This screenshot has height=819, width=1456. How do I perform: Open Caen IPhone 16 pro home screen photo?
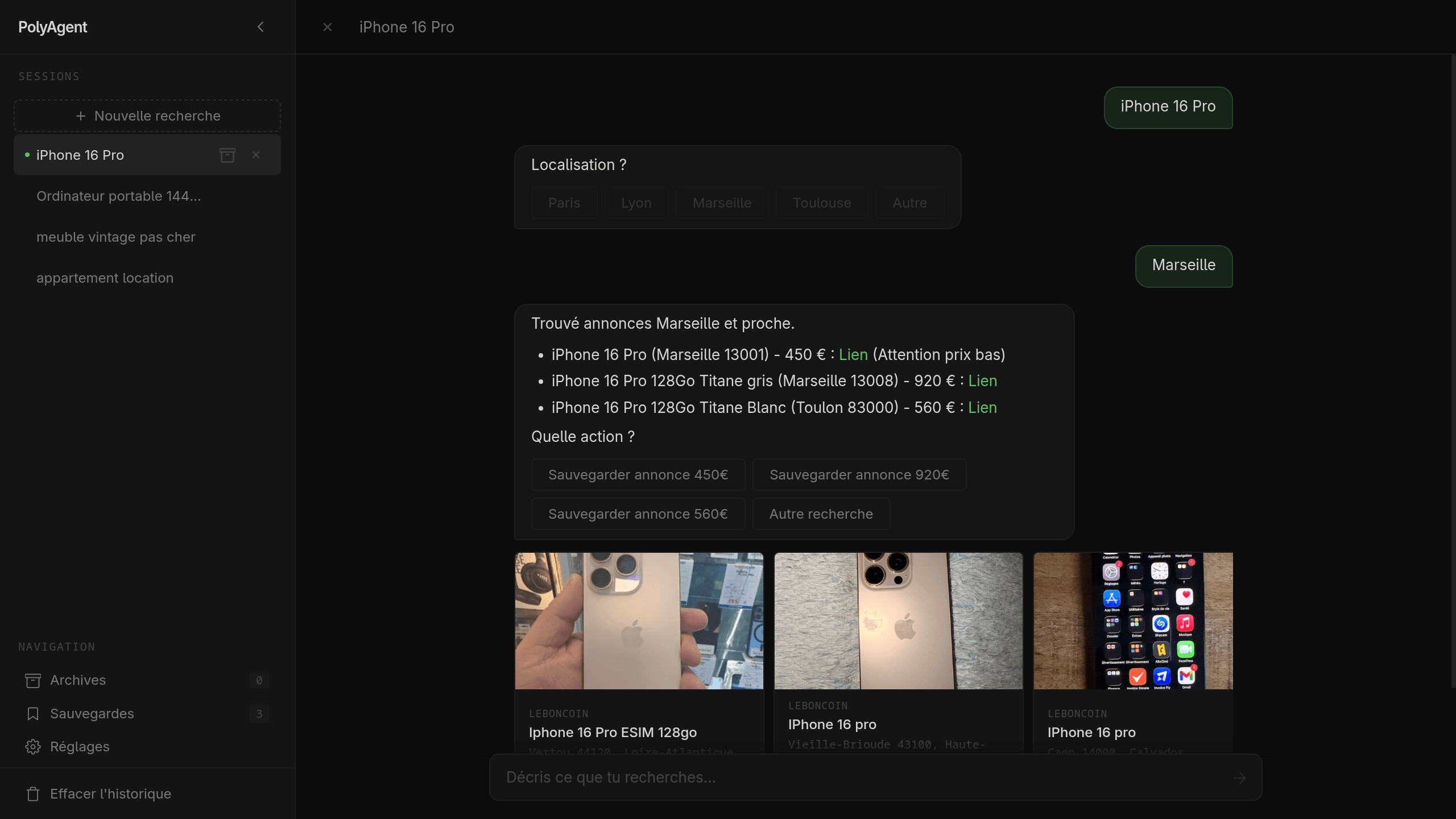point(1134,621)
